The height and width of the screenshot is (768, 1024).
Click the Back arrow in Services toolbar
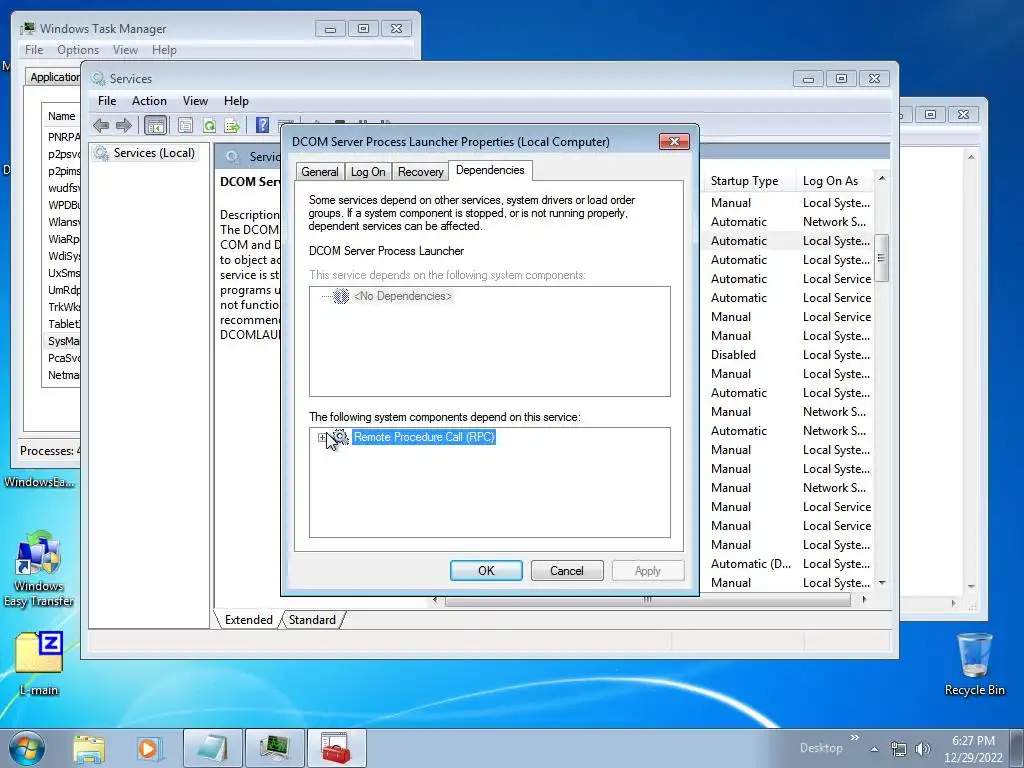click(101, 125)
